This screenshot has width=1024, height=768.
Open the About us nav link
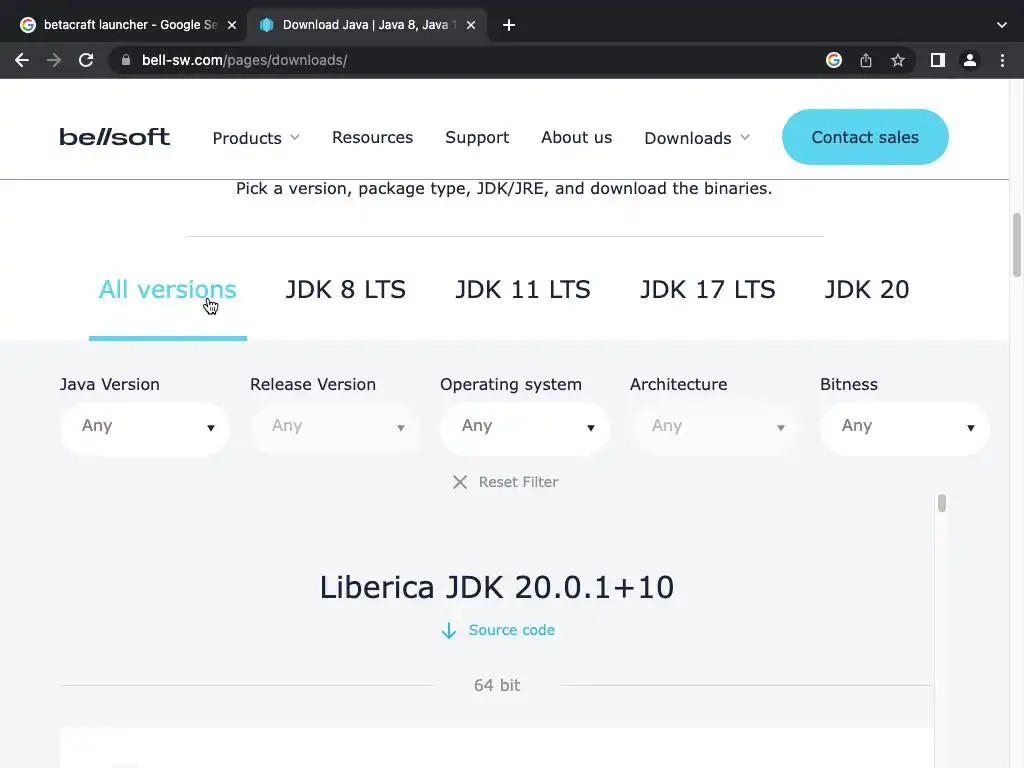tap(577, 137)
